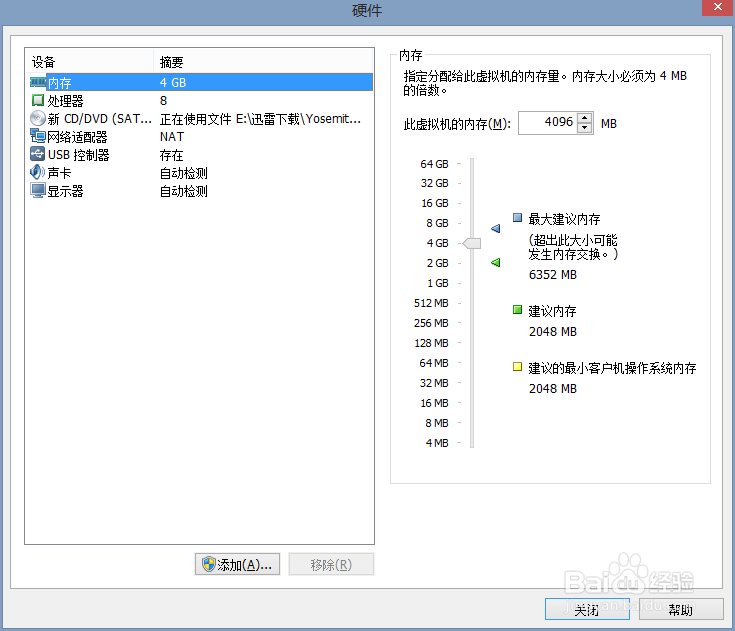Image resolution: width=735 pixels, height=631 pixels.
Task: Click the 网络适配器 network adapter icon
Action: pos(38,136)
